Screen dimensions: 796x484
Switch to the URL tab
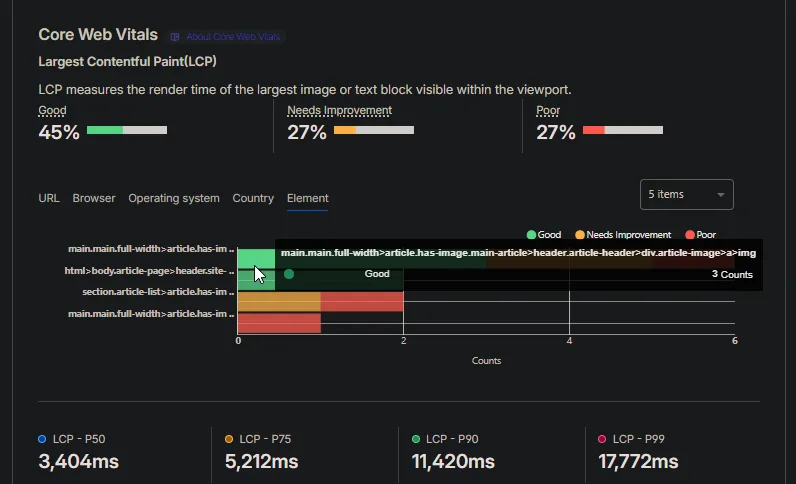click(49, 198)
